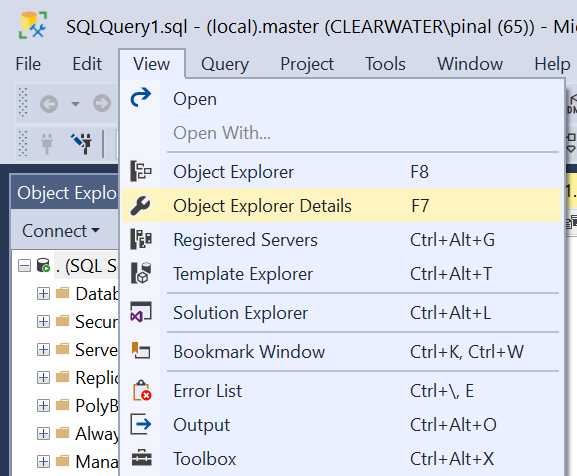Choose Error List from the View menu

click(x=341, y=391)
